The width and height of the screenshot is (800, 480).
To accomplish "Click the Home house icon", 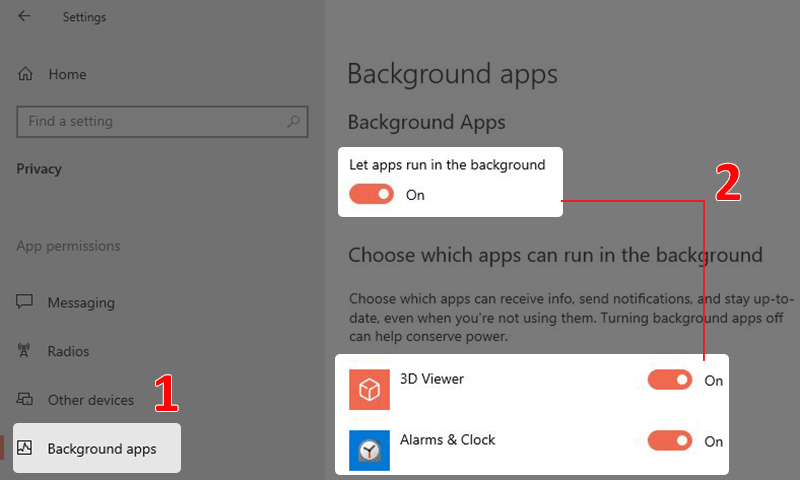I will coord(26,75).
